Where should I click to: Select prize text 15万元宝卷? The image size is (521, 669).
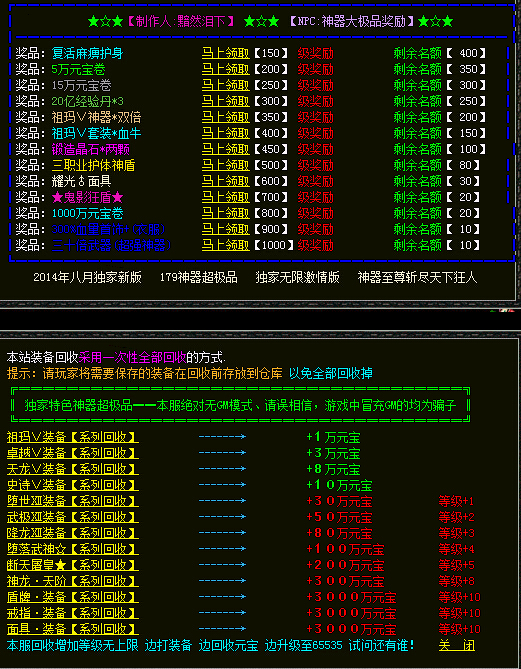point(81,86)
